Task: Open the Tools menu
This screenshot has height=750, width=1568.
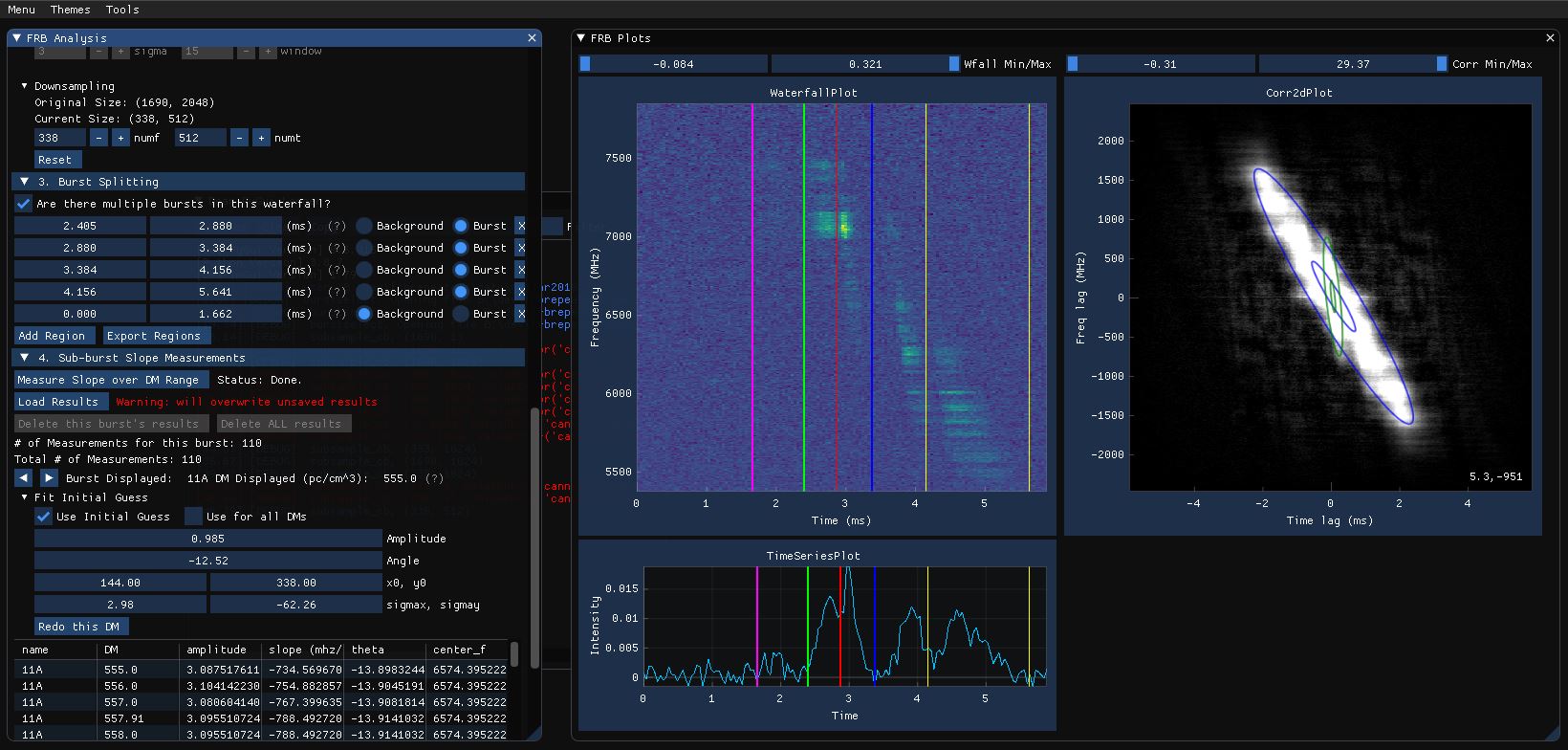Action: (122, 10)
